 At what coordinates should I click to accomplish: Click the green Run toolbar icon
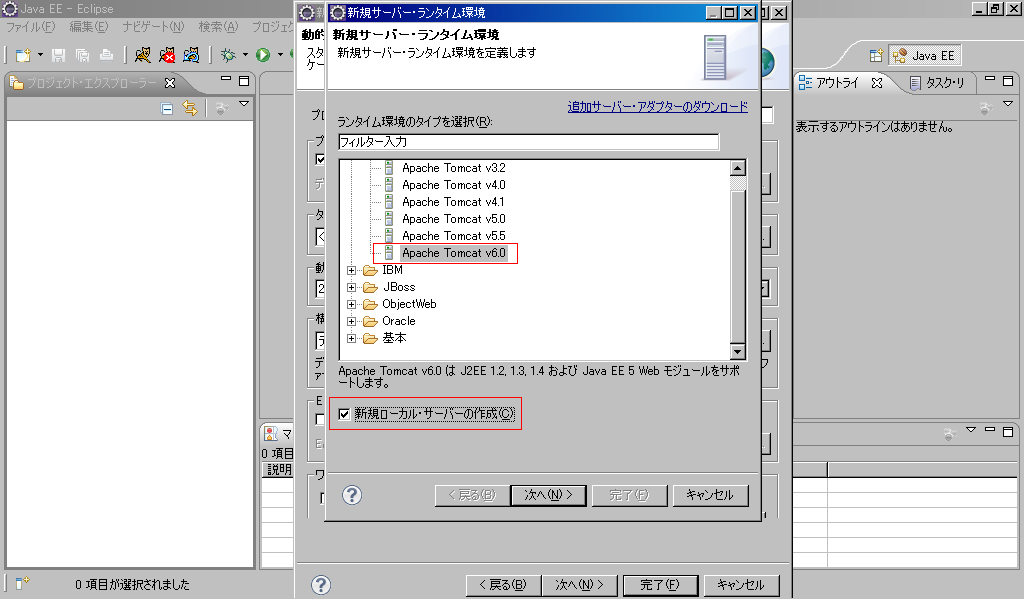click(x=263, y=55)
